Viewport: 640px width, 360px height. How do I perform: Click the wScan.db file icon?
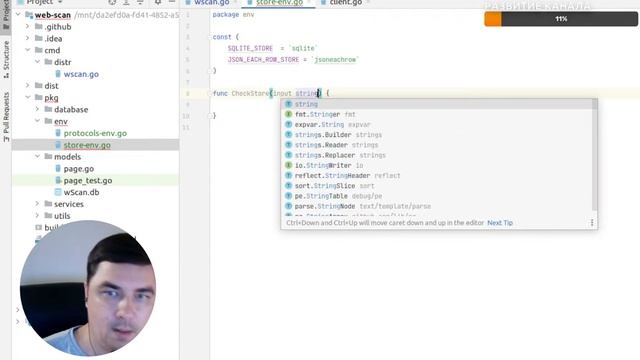(x=58, y=192)
